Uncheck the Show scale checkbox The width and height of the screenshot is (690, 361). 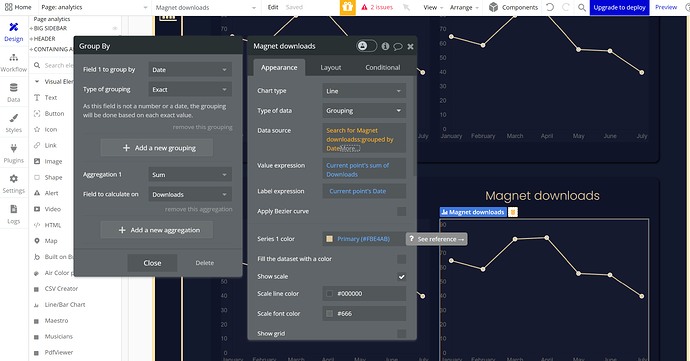[x=401, y=276]
